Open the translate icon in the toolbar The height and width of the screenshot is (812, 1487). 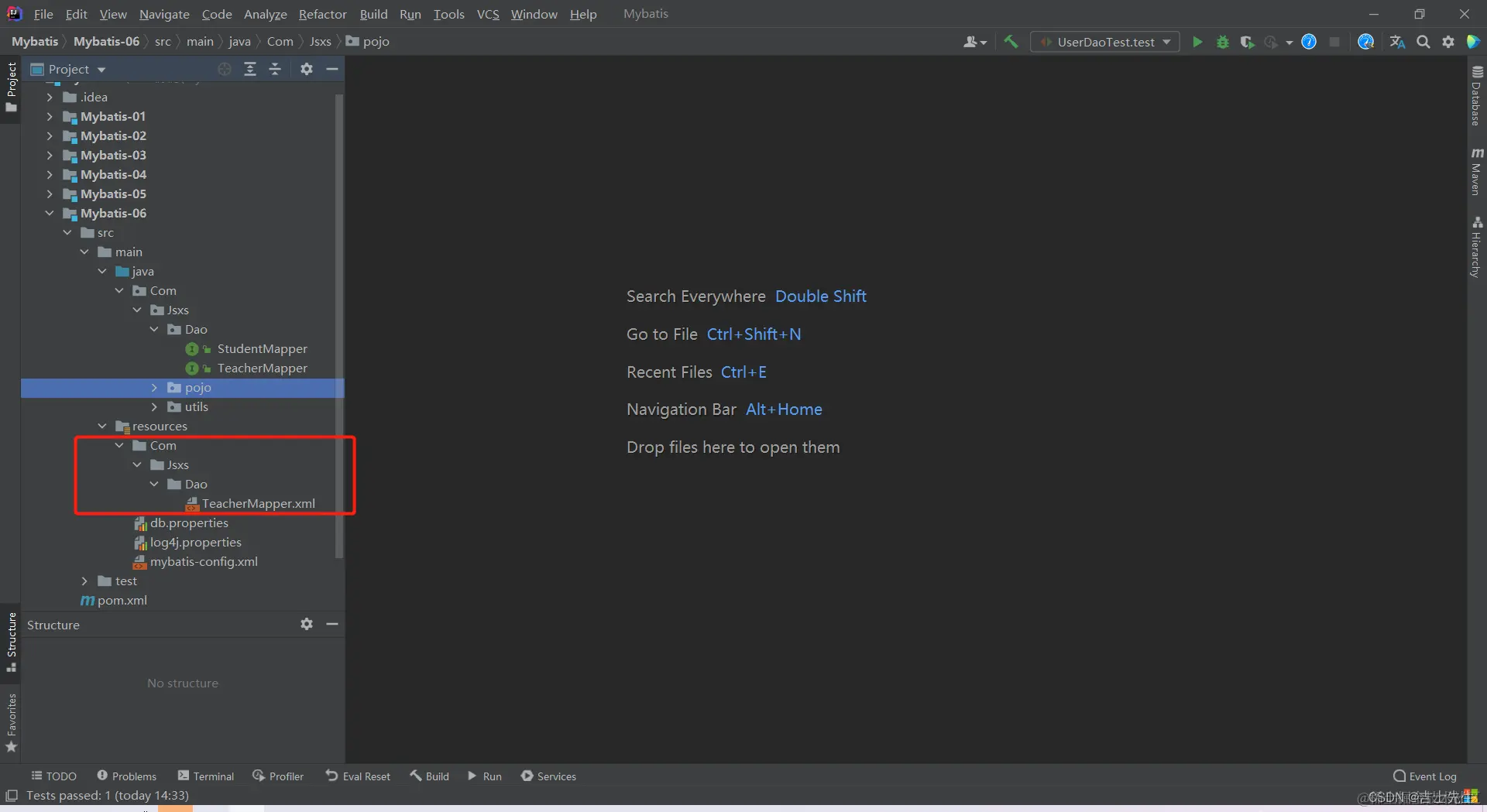pos(1397,42)
